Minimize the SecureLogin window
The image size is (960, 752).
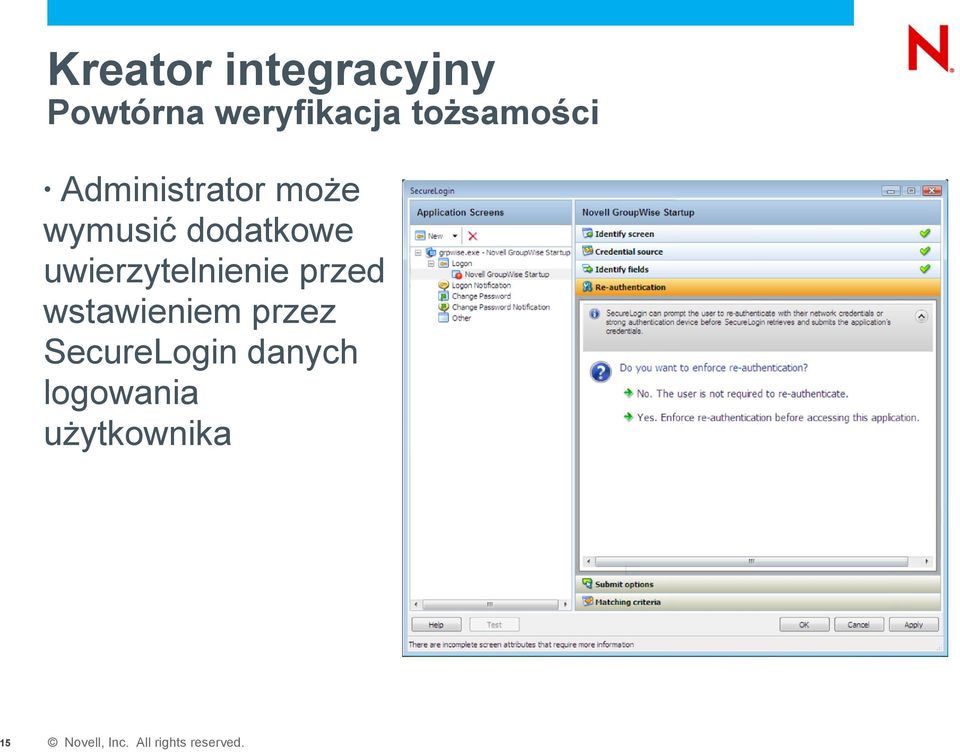(891, 190)
